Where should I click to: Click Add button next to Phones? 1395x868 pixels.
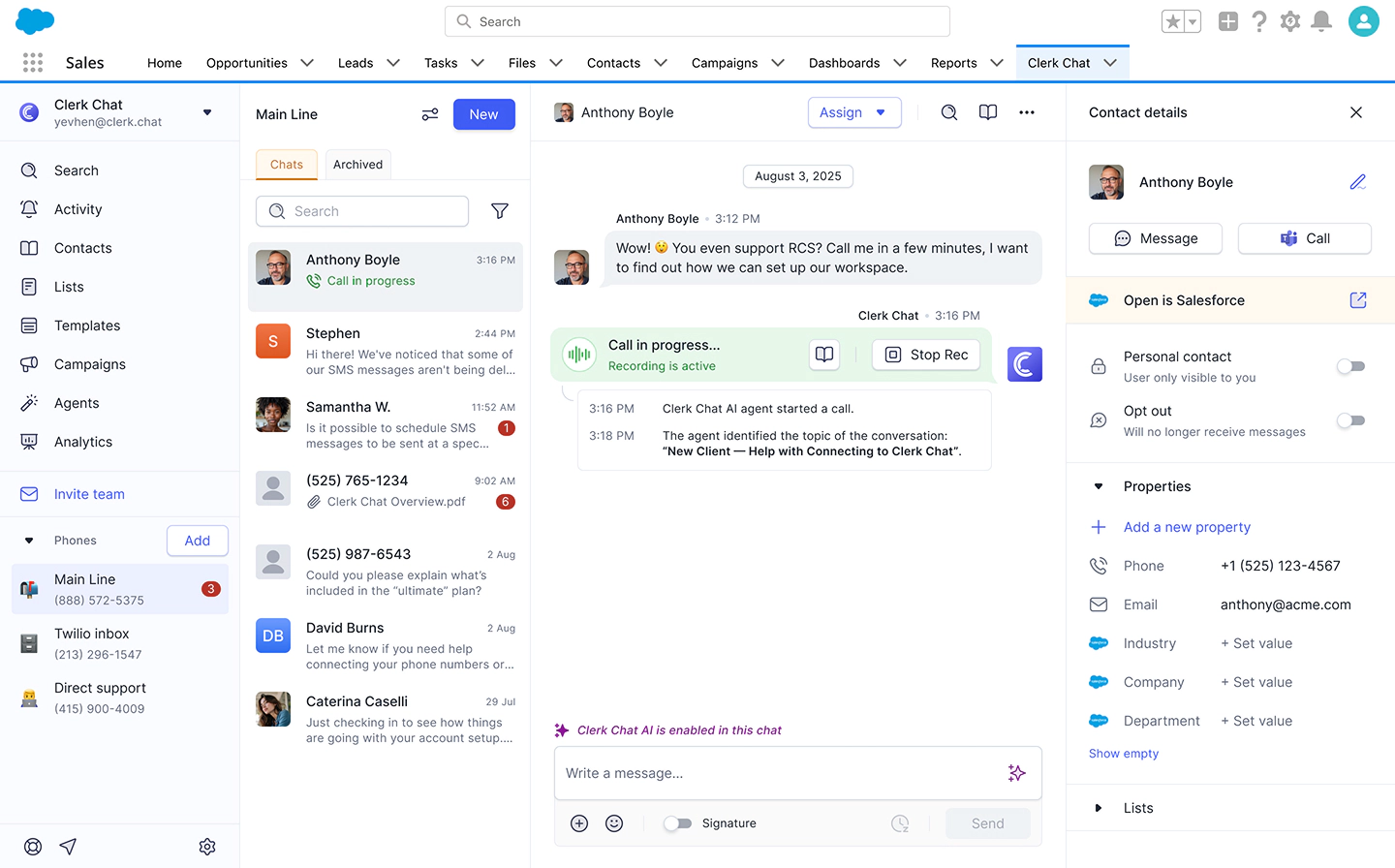[198, 541]
